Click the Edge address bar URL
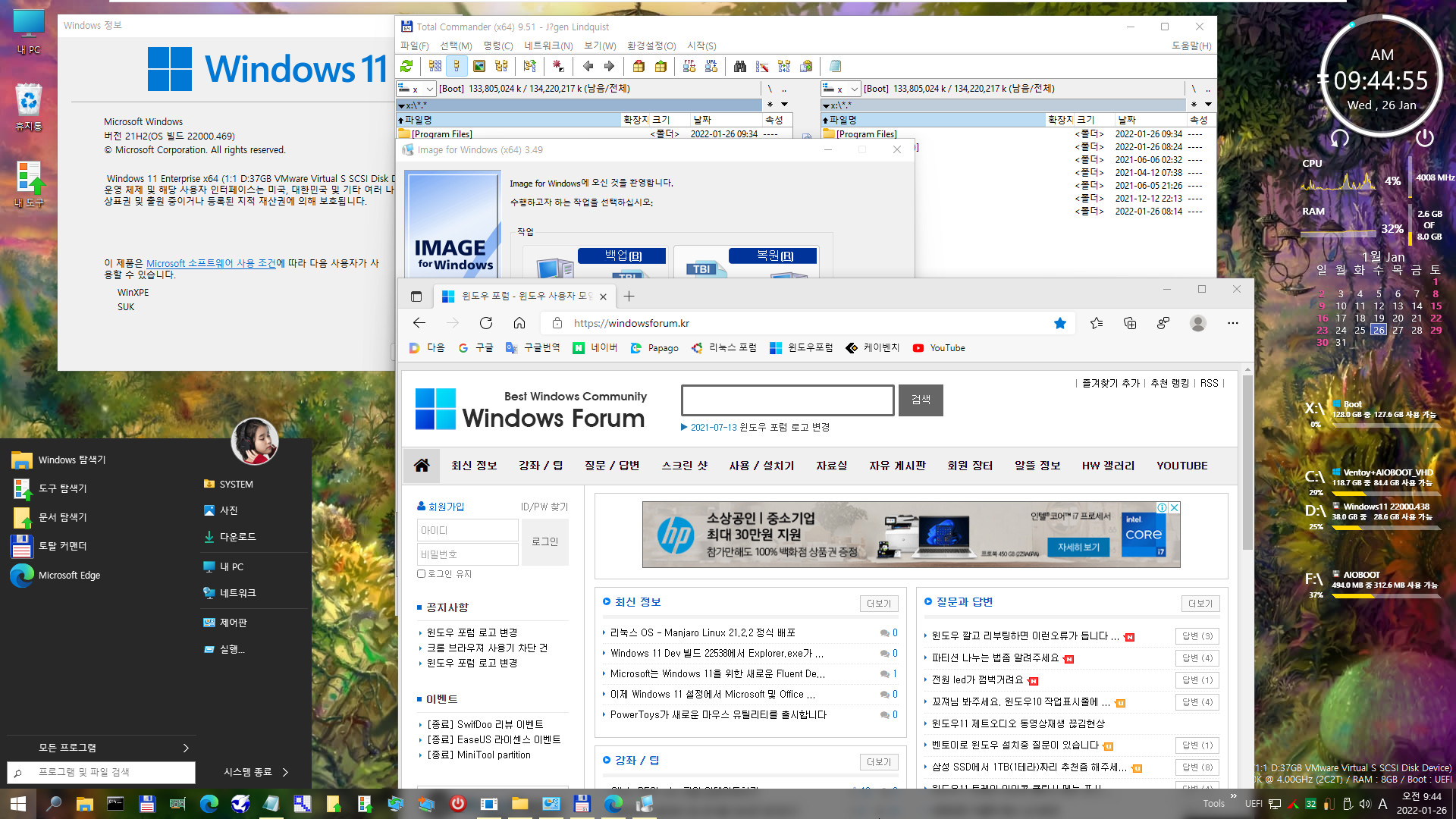1456x819 pixels. pos(631,323)
